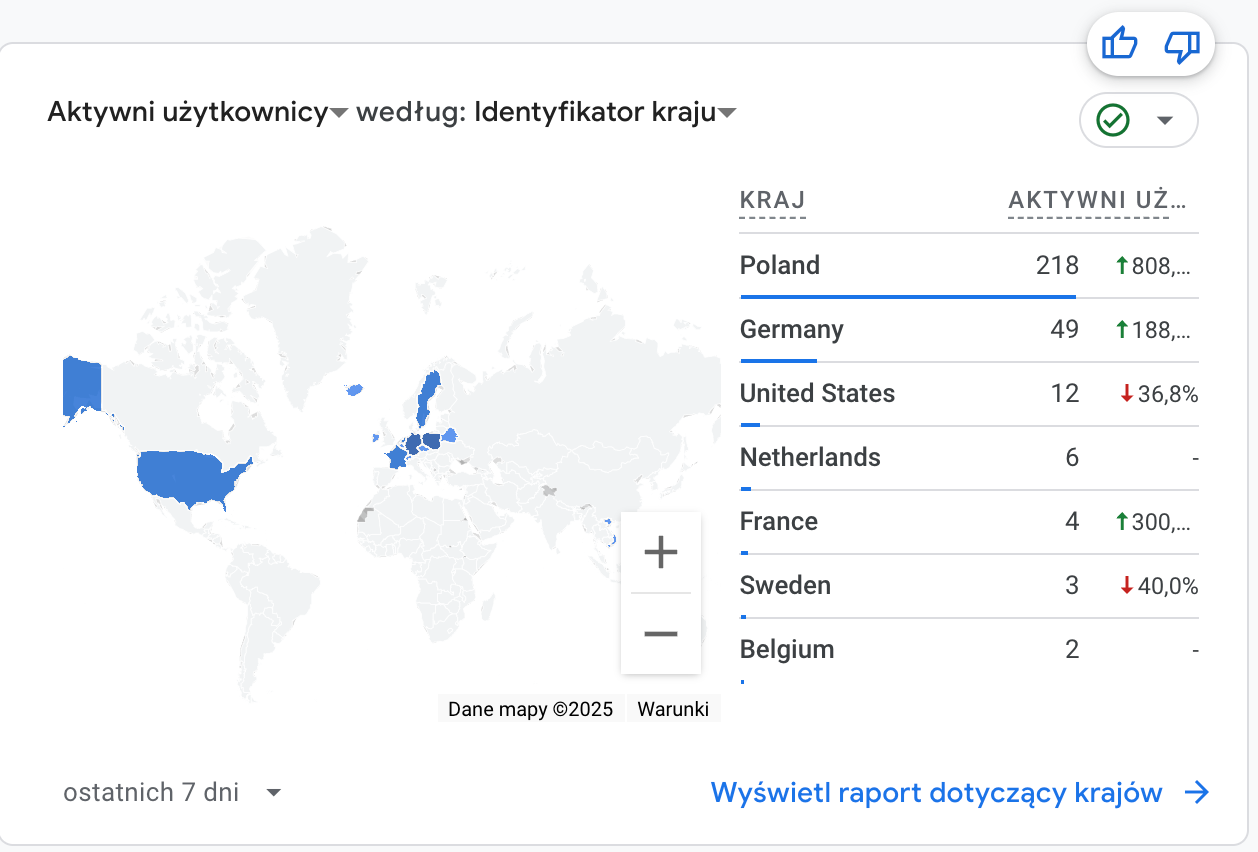Click the minus icon to zoom out the map

(660, 634)
